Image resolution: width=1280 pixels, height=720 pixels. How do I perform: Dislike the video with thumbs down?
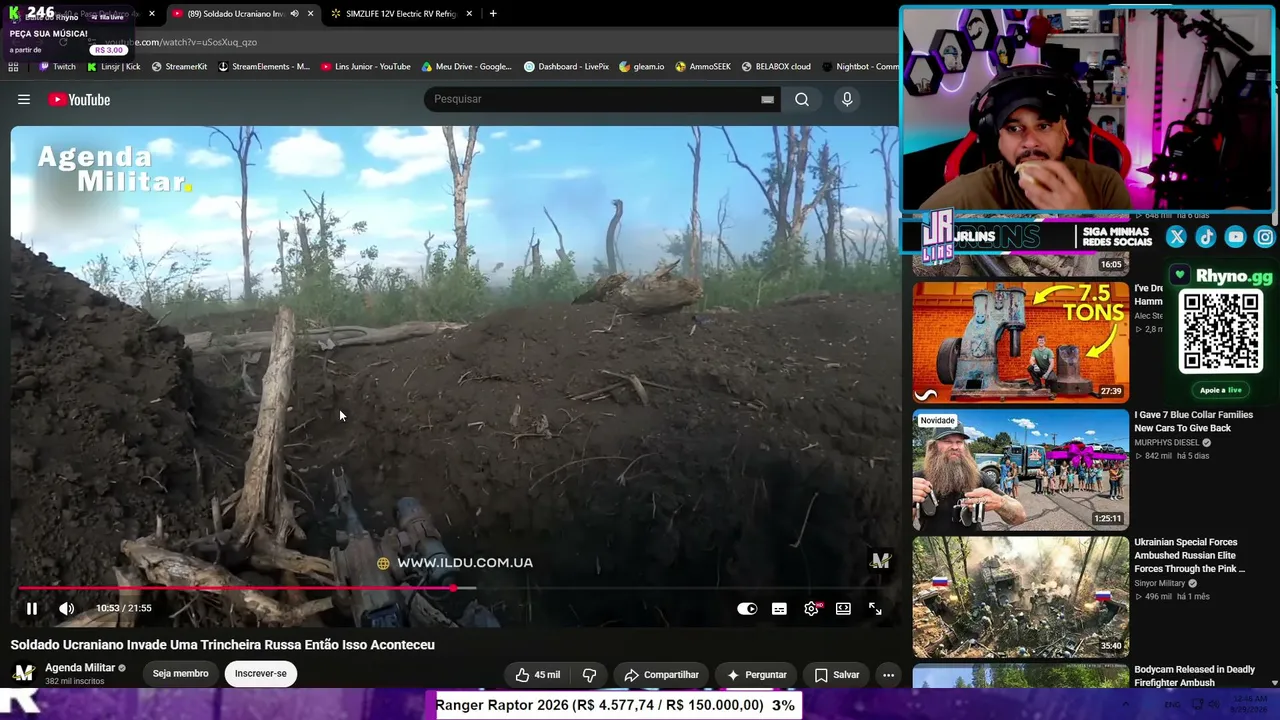pyautogui.click(x=589, y=675)
